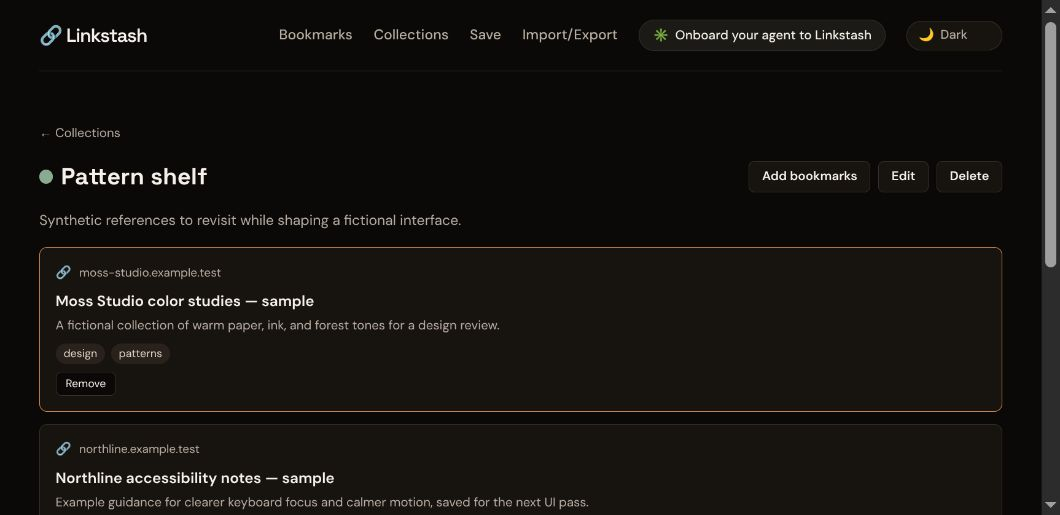Click the Add bookmarks button

[x=809, y=176]
